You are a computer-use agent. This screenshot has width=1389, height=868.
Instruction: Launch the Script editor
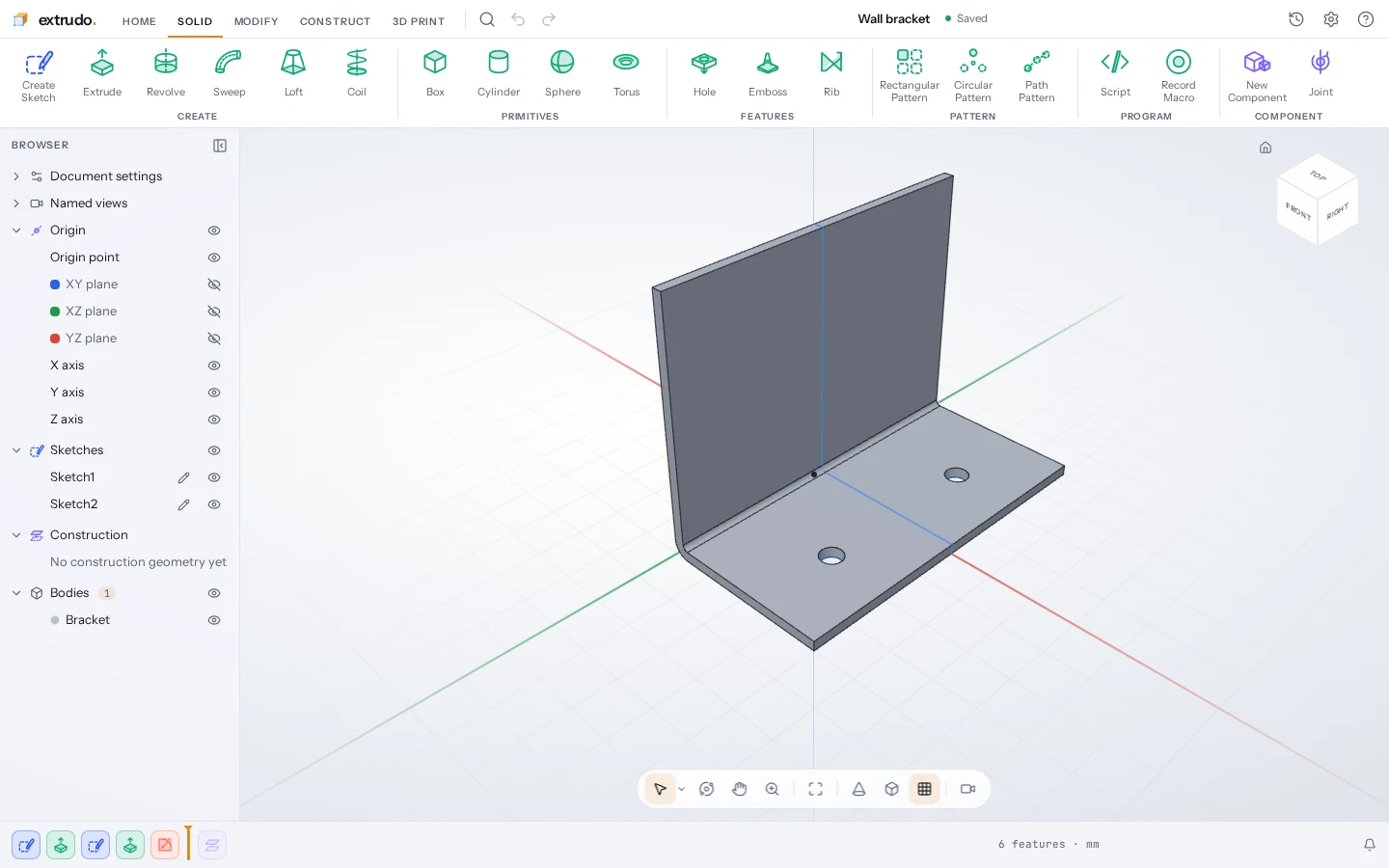tap(1115, 73)
